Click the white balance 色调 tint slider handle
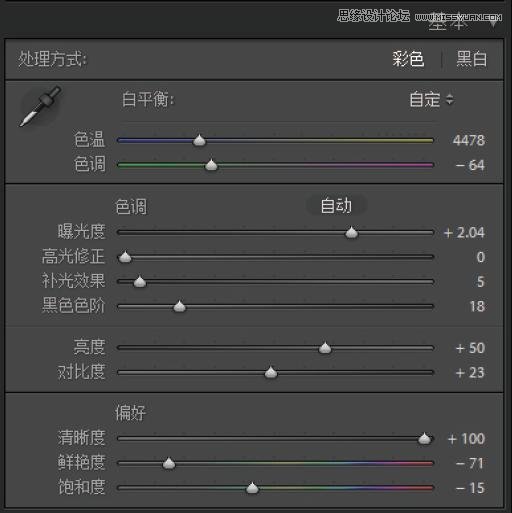The image size is (512, 513). click(x=211, y=165)
